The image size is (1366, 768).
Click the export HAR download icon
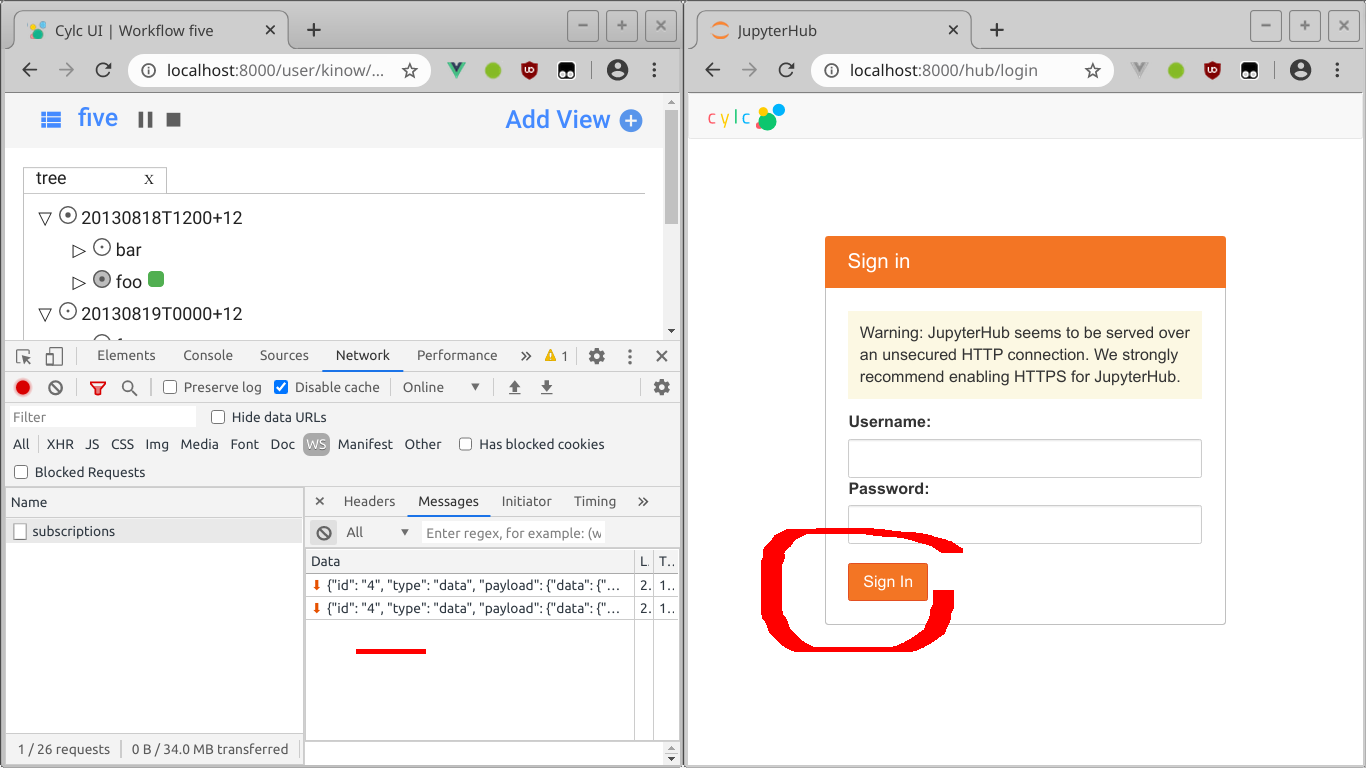coord(547,387)
